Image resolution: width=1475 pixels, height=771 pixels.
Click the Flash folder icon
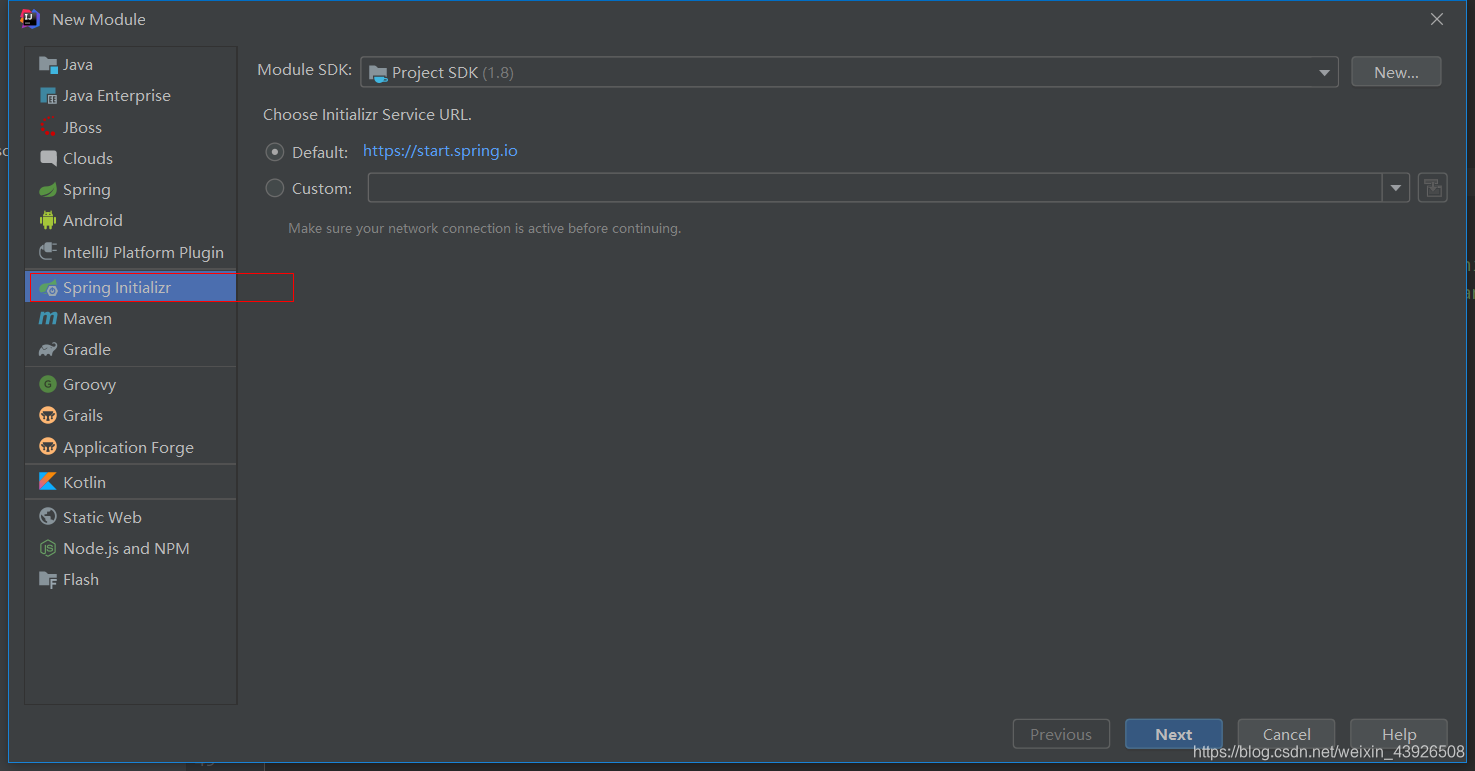[48, 580]
